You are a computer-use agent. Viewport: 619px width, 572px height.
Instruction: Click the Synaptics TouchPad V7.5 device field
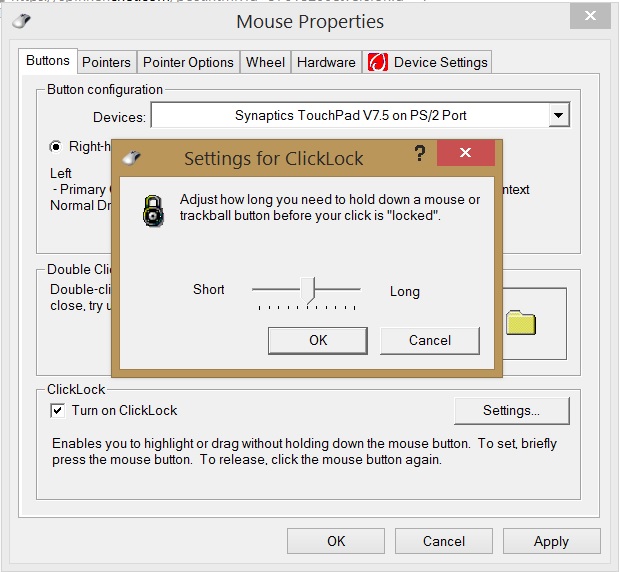[350, 115]
